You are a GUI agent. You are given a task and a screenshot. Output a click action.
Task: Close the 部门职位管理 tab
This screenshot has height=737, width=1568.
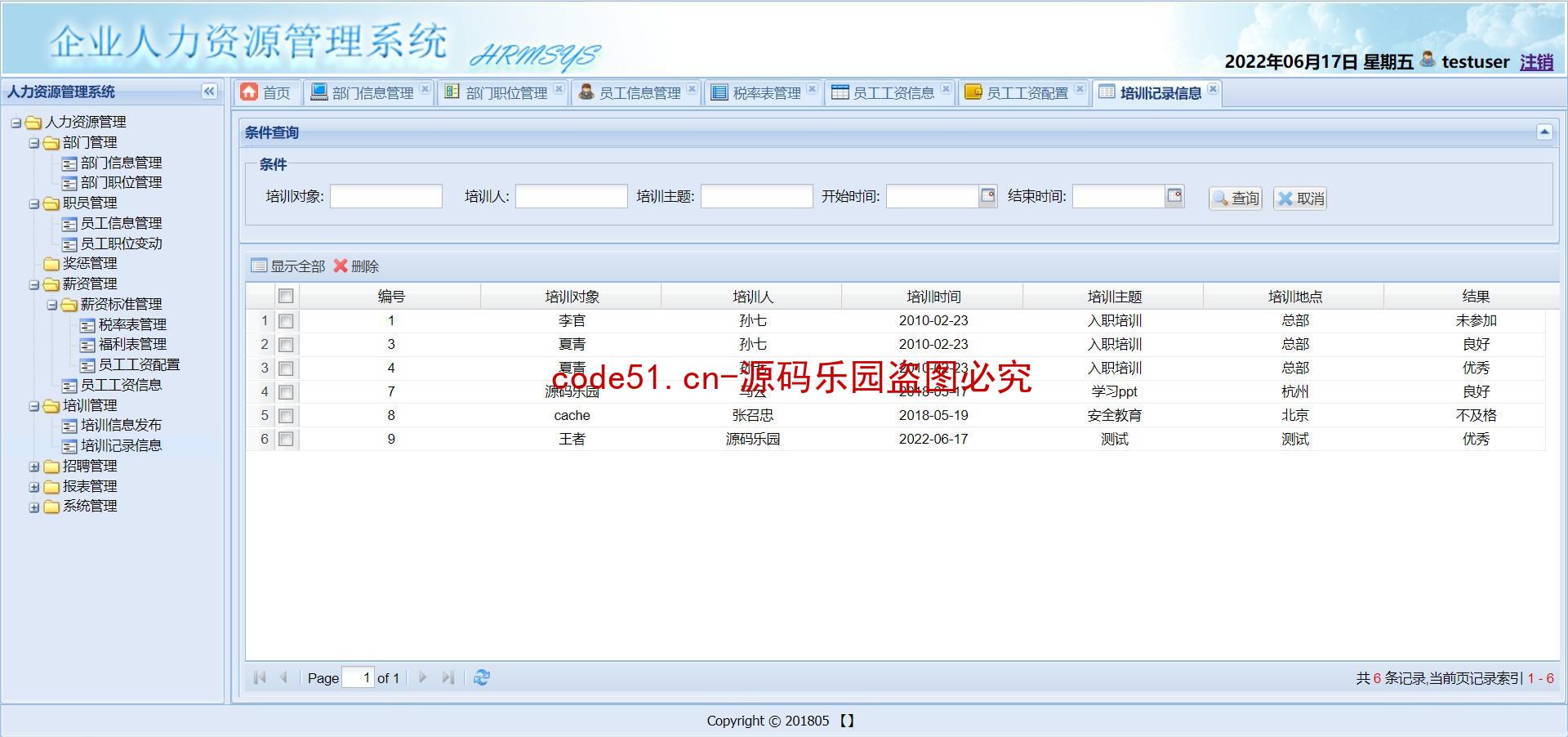click(x=559, y=89)
